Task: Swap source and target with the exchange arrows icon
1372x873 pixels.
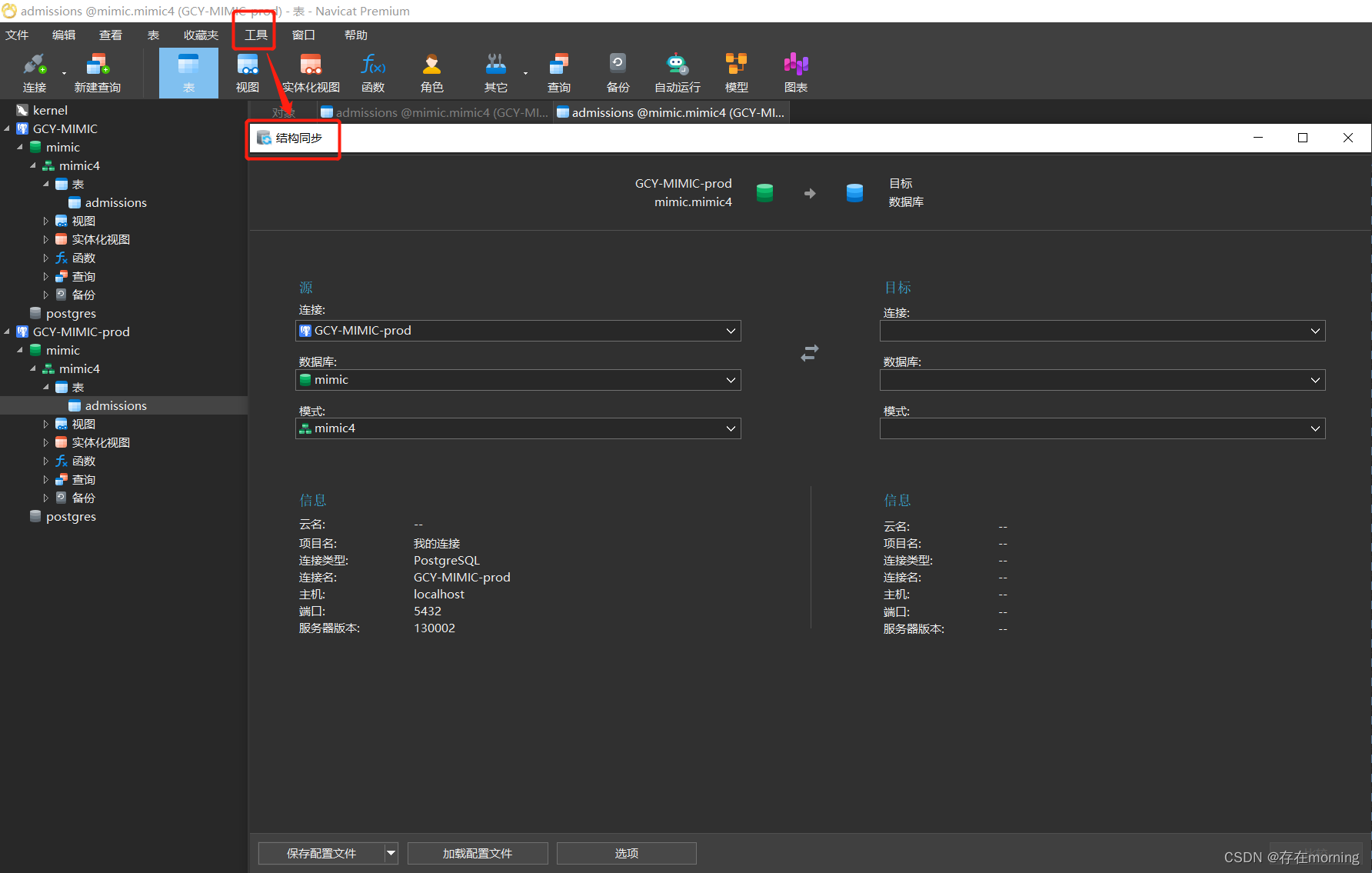Action: pyautogui.click(x=810, y=353)
